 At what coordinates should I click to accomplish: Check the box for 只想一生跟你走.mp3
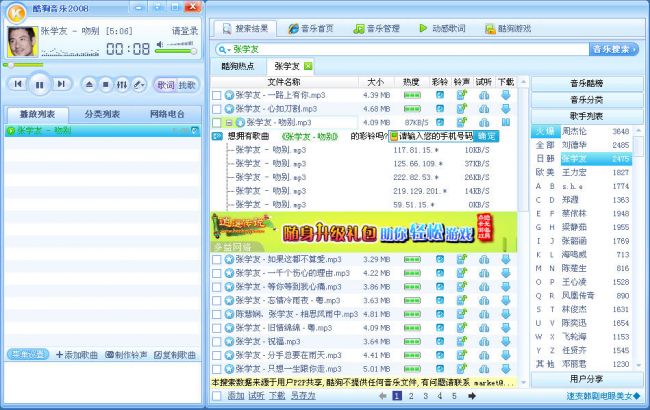point(216,369)
